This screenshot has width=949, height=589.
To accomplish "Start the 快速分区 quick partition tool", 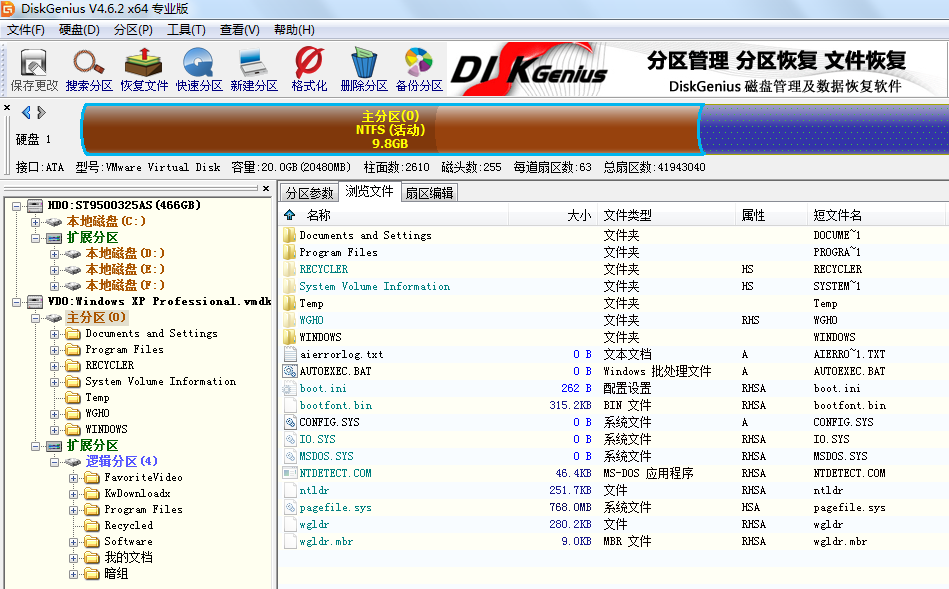I will [199, 70].
